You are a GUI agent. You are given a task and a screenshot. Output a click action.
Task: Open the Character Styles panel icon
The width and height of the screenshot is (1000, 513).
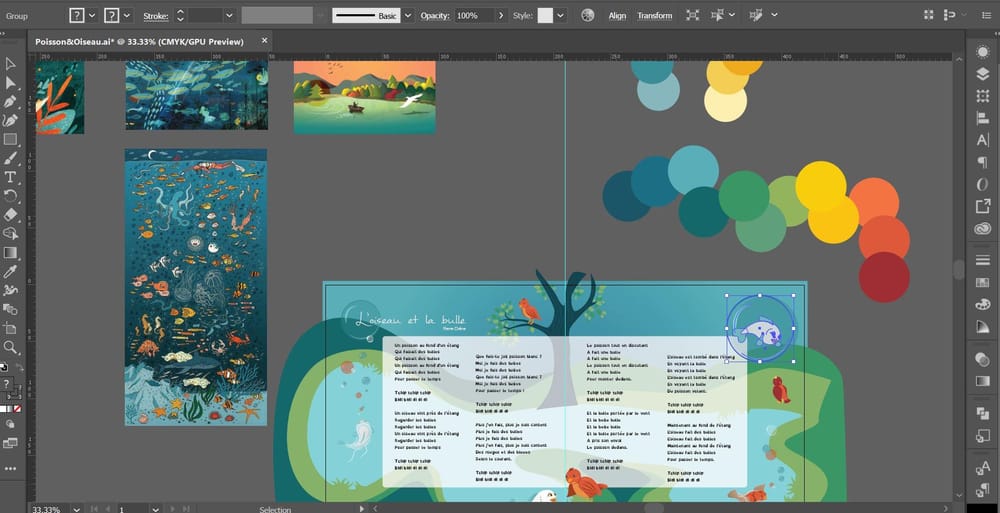[983, 468]
